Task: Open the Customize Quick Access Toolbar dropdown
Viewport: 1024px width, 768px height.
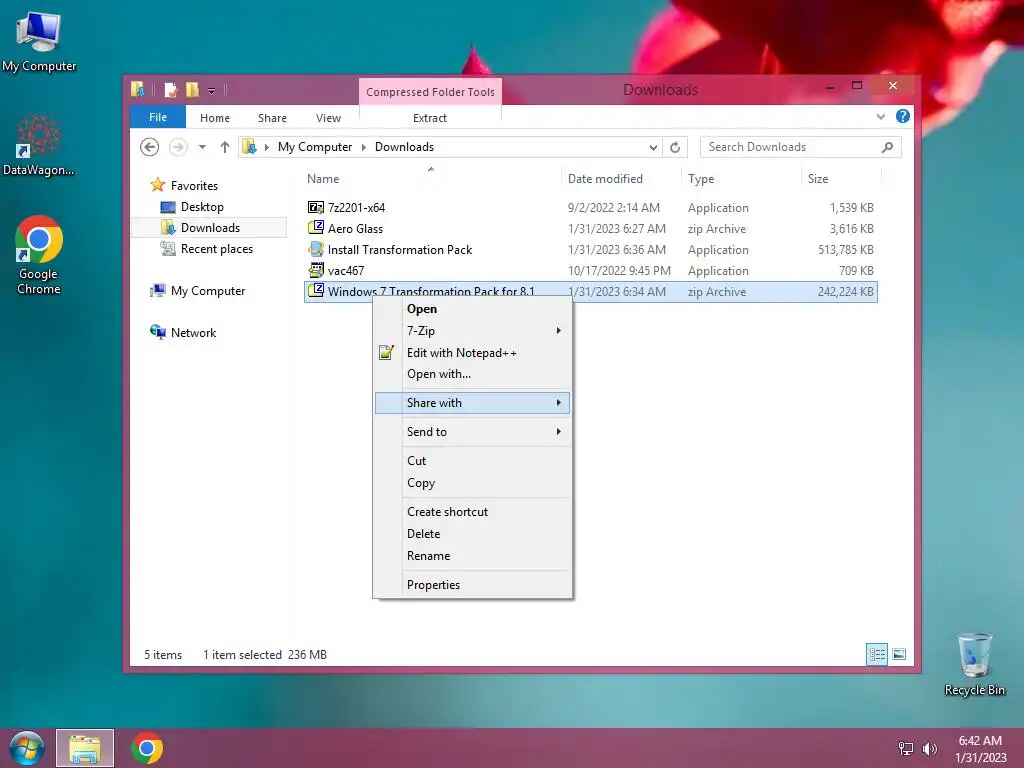Action: 212,90
